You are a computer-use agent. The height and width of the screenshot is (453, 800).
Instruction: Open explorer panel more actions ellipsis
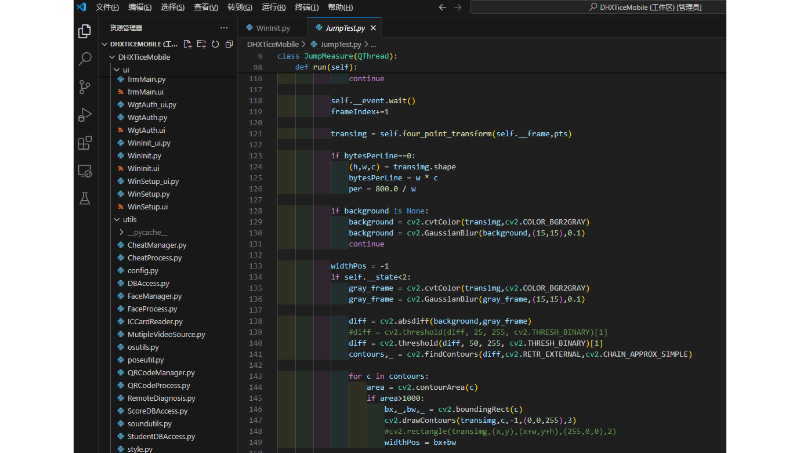224,28
